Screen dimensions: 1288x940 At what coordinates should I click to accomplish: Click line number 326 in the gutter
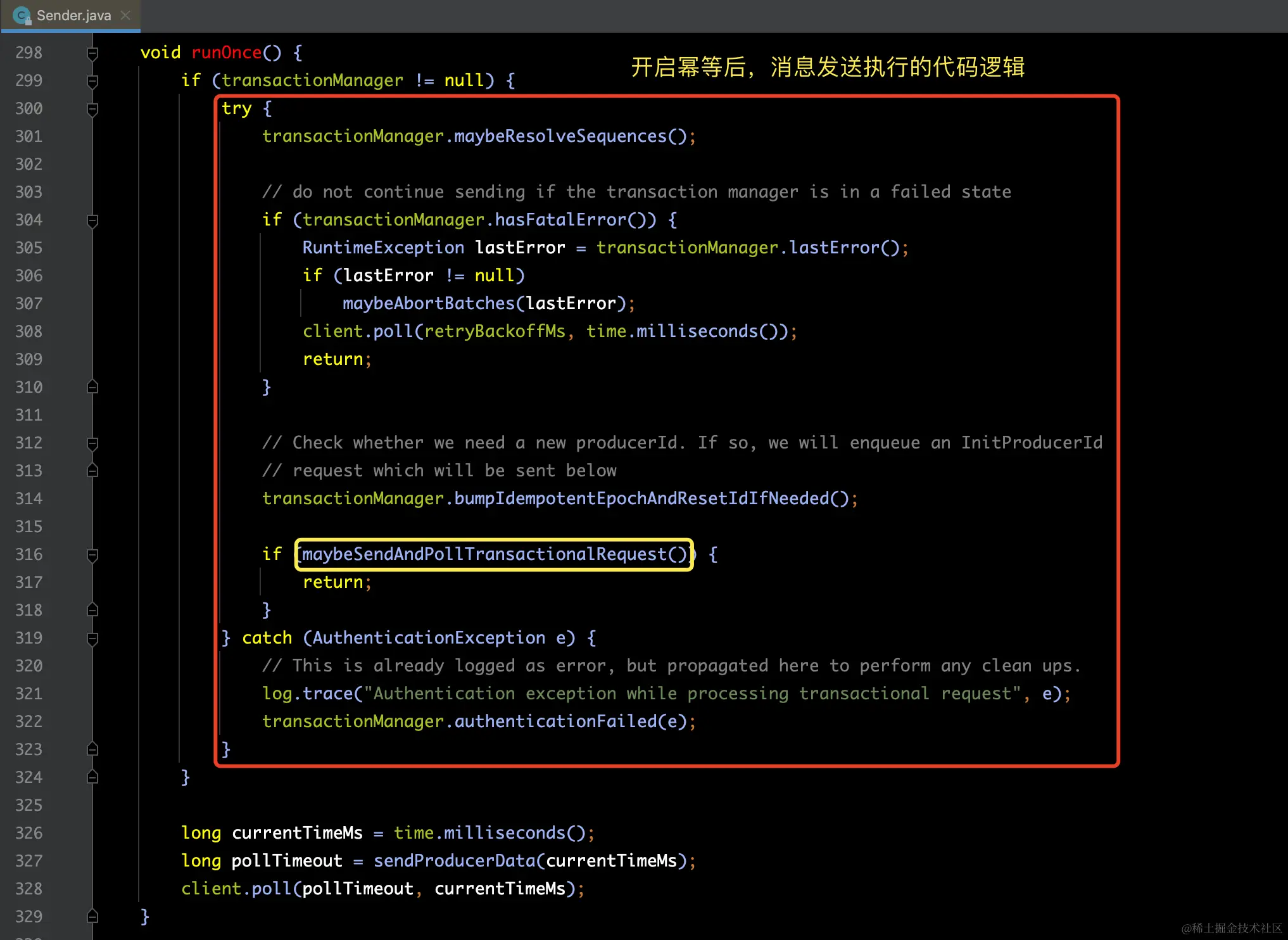(x=29, y=833)
